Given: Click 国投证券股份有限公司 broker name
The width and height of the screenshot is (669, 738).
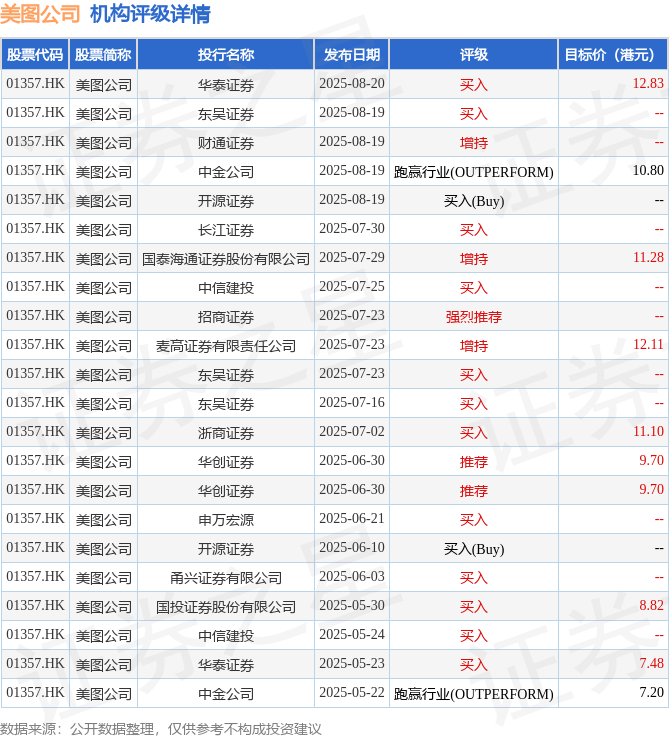Looking at the screenshot, I should click(x=226, y=607).
